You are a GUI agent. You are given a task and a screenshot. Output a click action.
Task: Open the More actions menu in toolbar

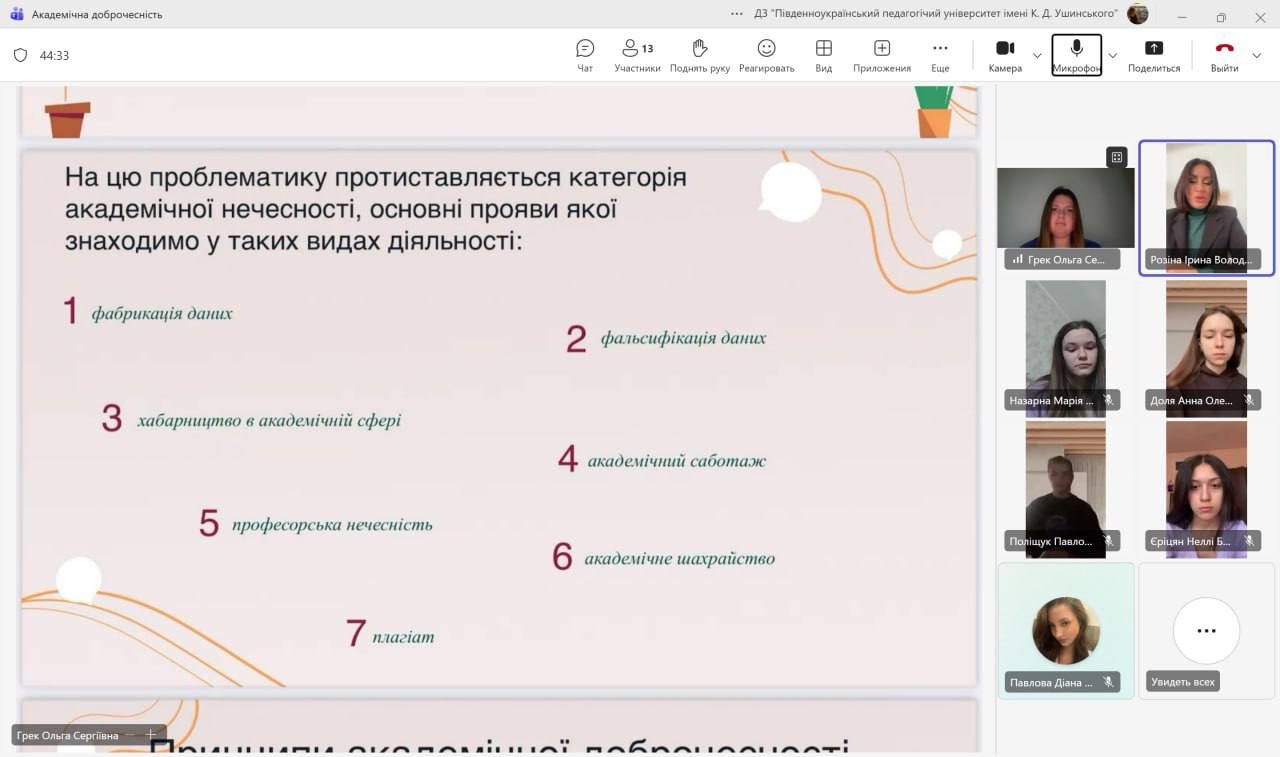[940, 49]
